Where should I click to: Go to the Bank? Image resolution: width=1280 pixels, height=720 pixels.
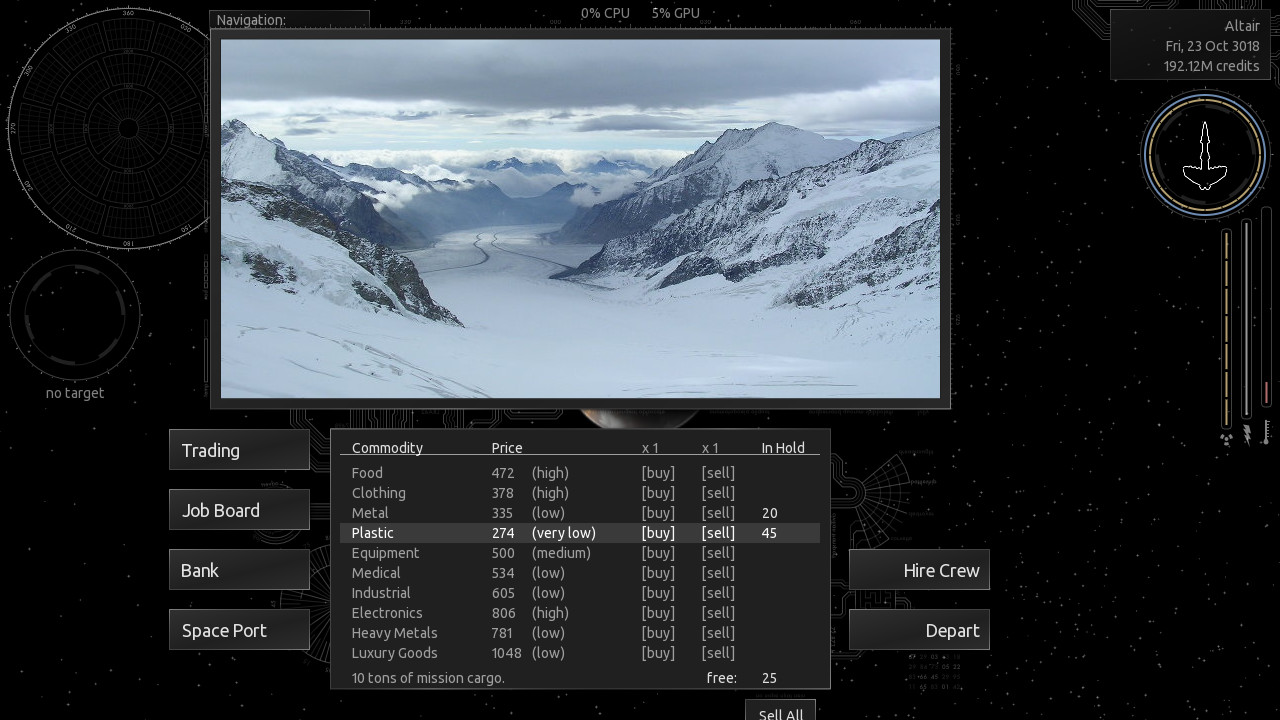[239, 570]
